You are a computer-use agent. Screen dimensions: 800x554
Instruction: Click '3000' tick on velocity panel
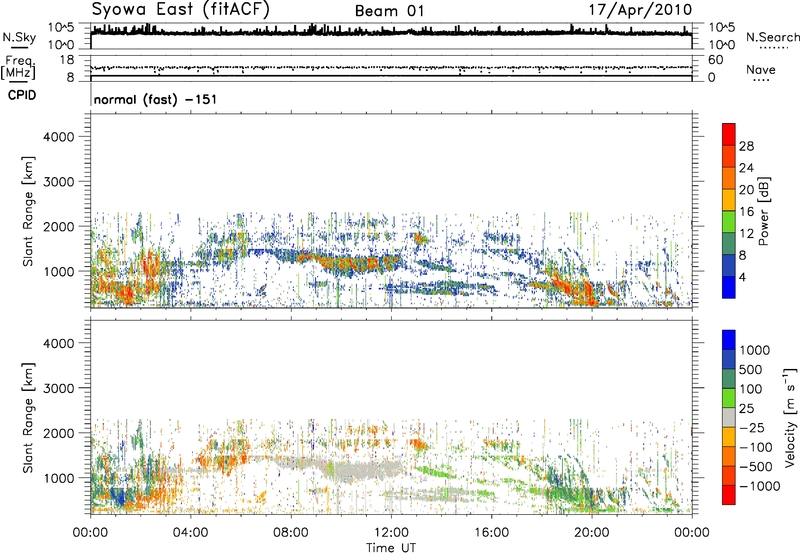click(x=58, y=388)
